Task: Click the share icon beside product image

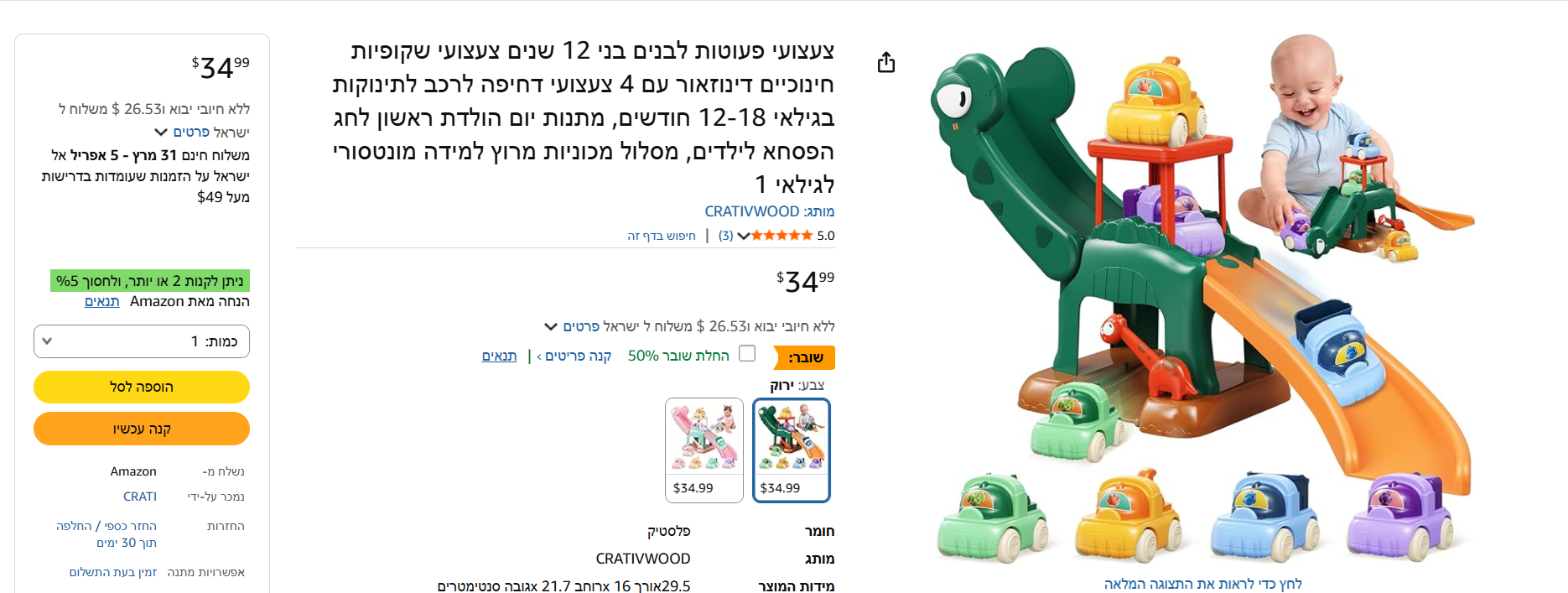Action: click(886, 63)
